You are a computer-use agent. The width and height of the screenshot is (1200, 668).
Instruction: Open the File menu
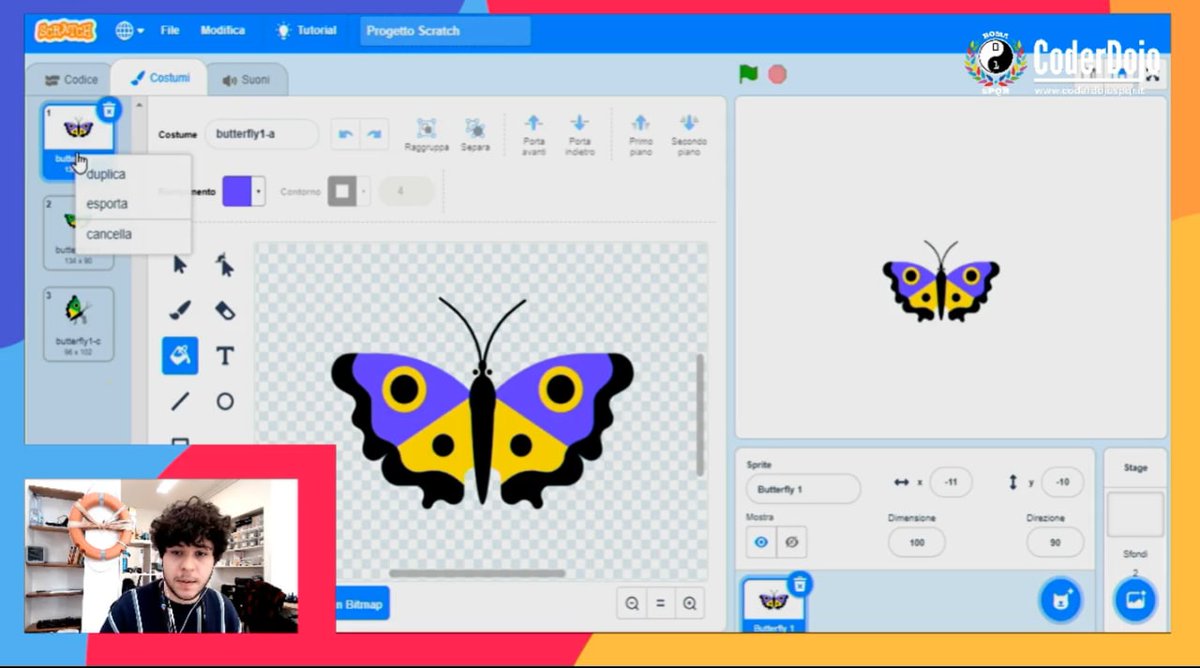point(170,31)
